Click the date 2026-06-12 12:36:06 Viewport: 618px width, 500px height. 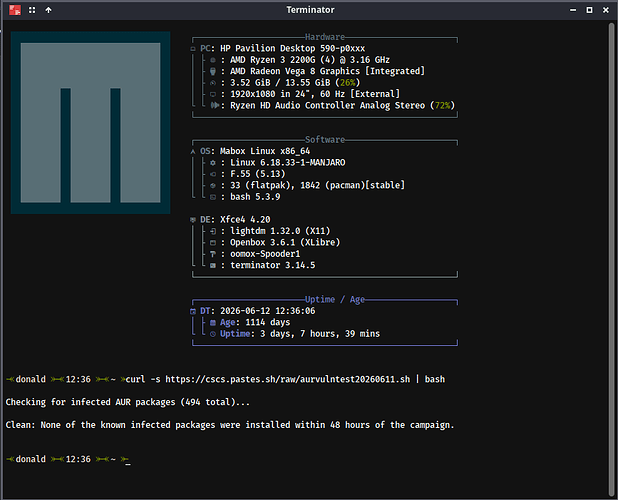[x=268, y=311]
